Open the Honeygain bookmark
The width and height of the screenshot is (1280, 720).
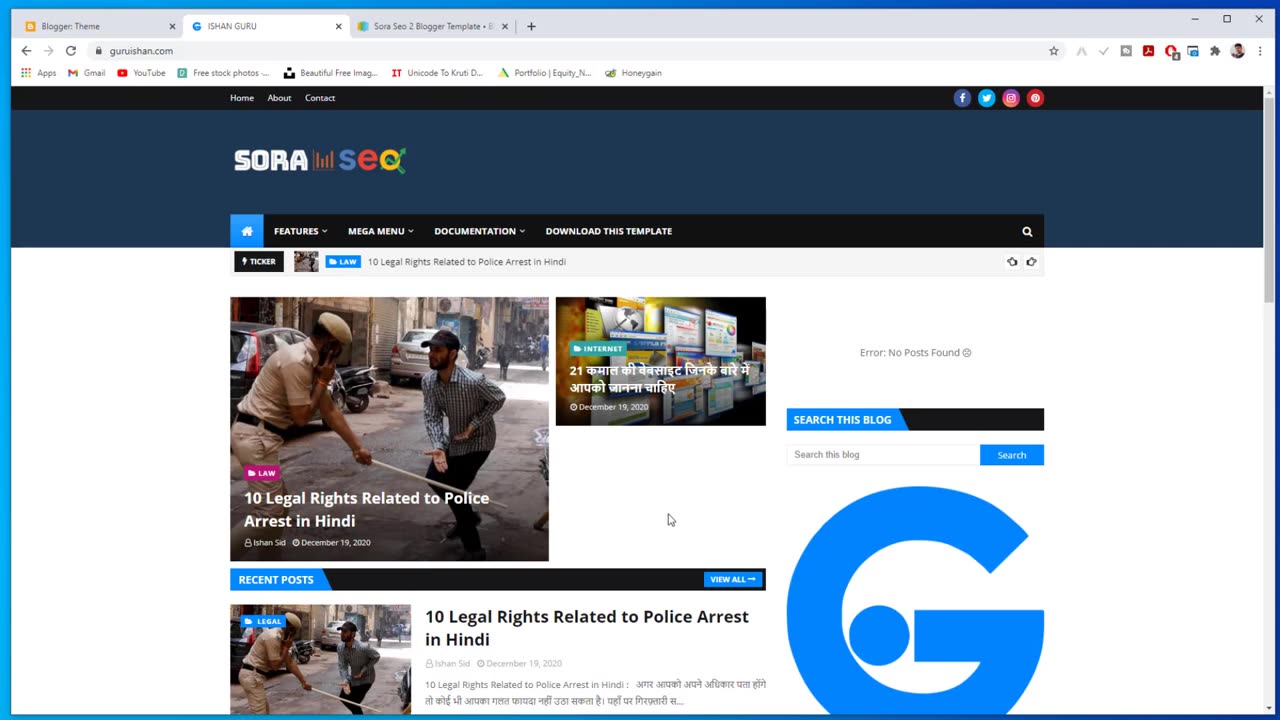(633, 73)
